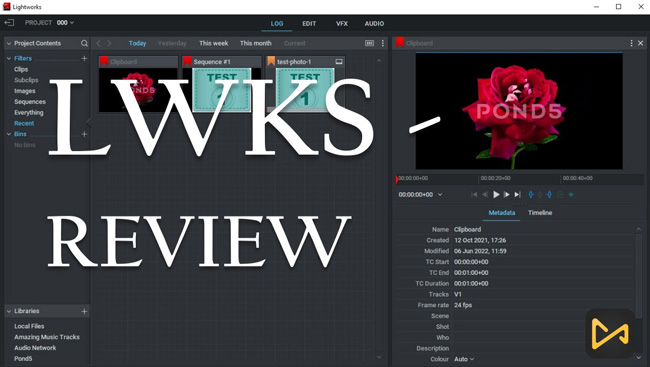Add a cue marker with diamond icon

571,194
